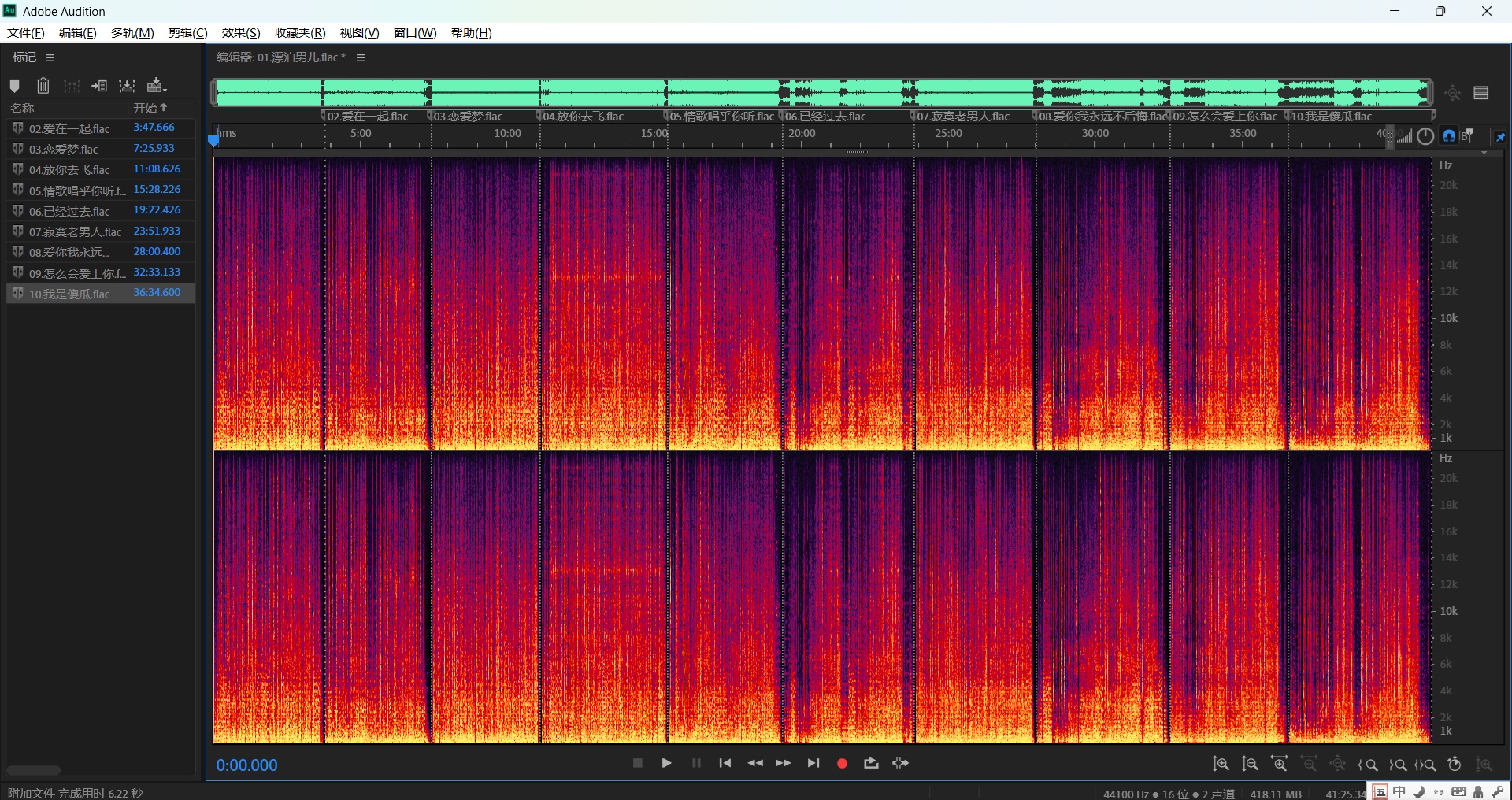This screenshot has height=800, width=1512.
Task: Open the 标记 panel hamburger menu
Action: 50,57
